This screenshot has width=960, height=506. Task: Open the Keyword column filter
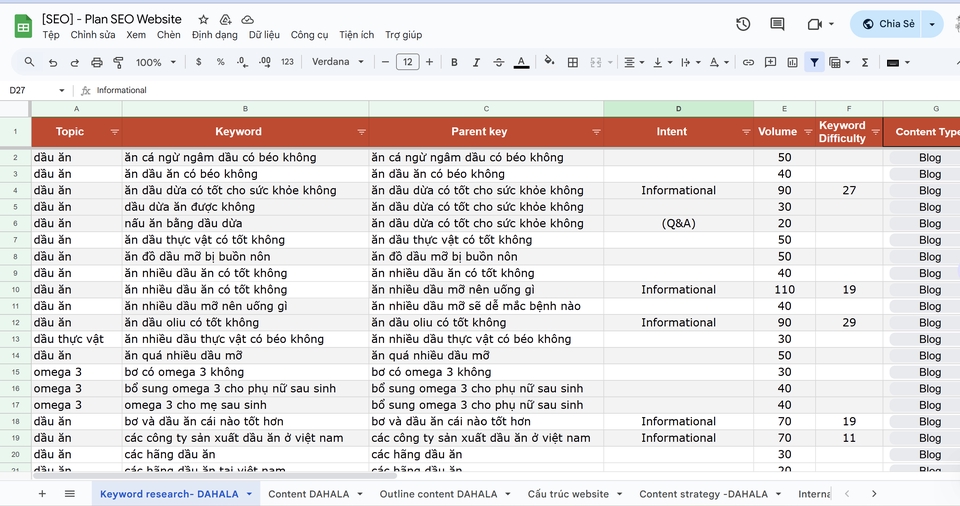(361, 132)
